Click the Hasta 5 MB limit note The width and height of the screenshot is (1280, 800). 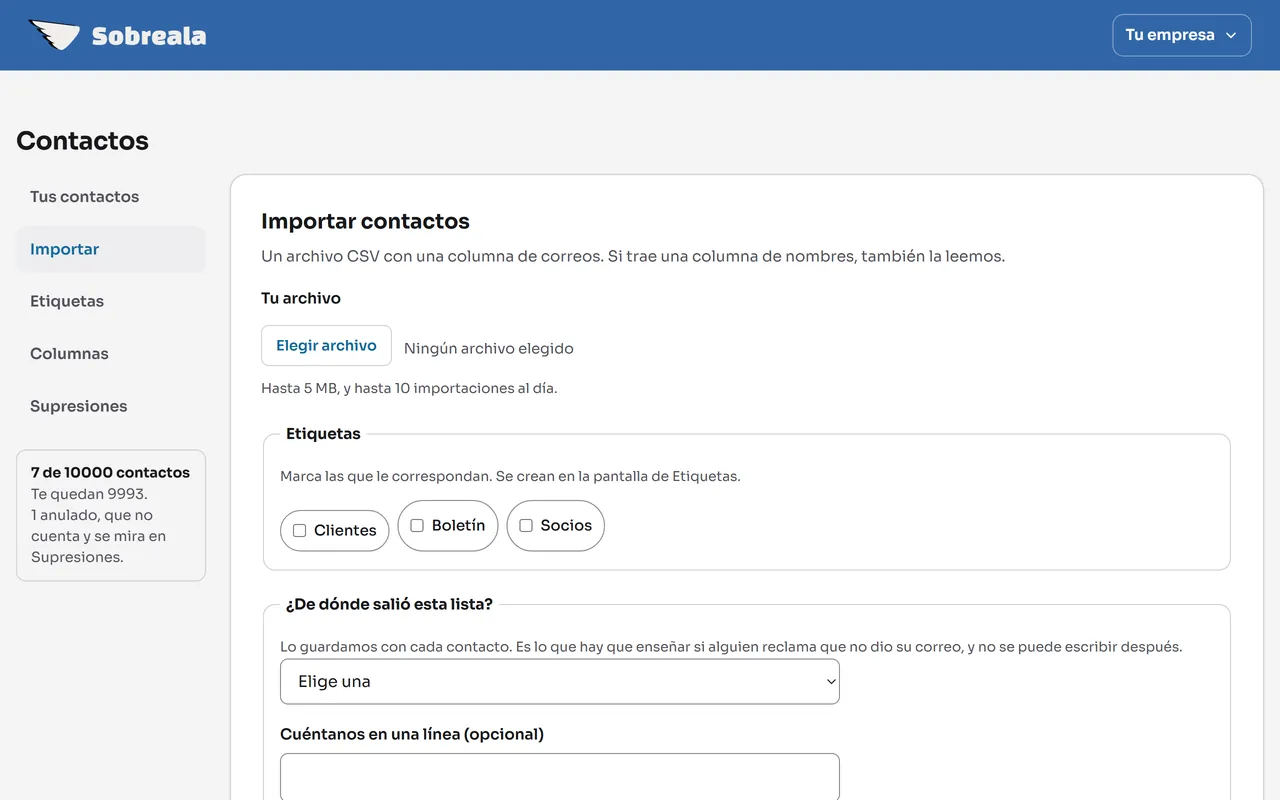pos(409,388)
